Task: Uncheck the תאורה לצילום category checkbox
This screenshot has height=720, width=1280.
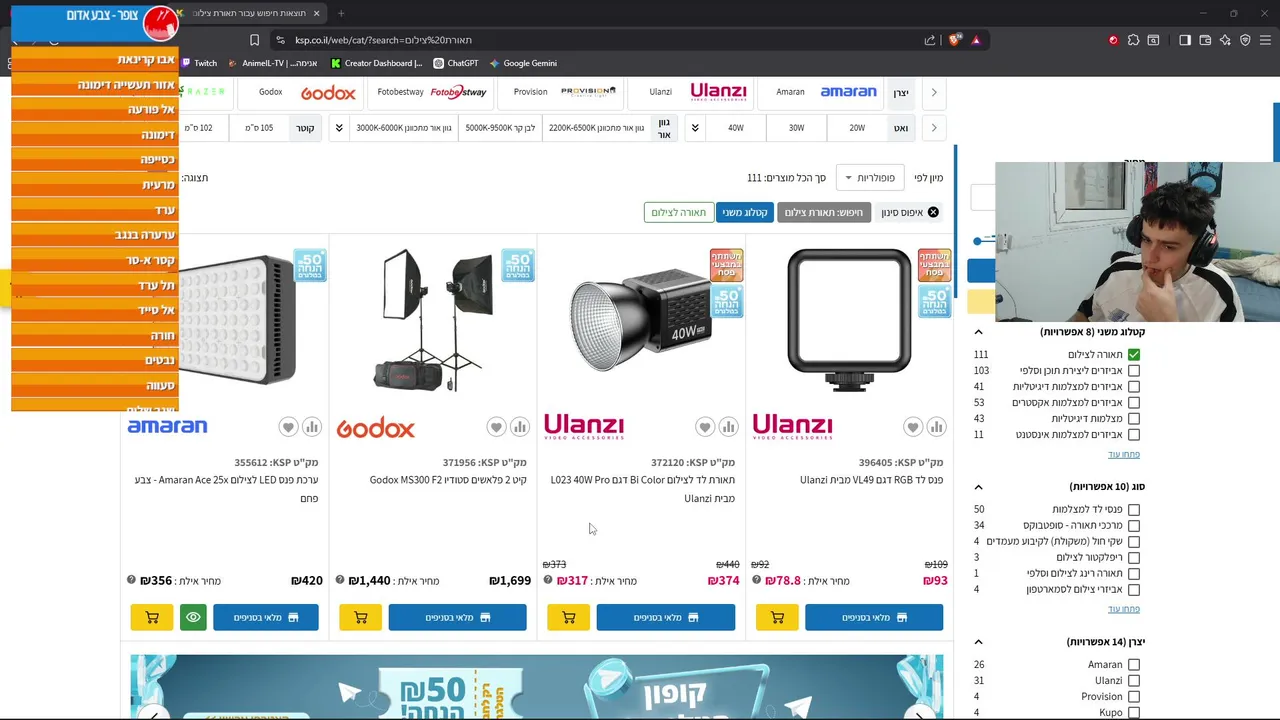Action: [x=1133, y=355]
